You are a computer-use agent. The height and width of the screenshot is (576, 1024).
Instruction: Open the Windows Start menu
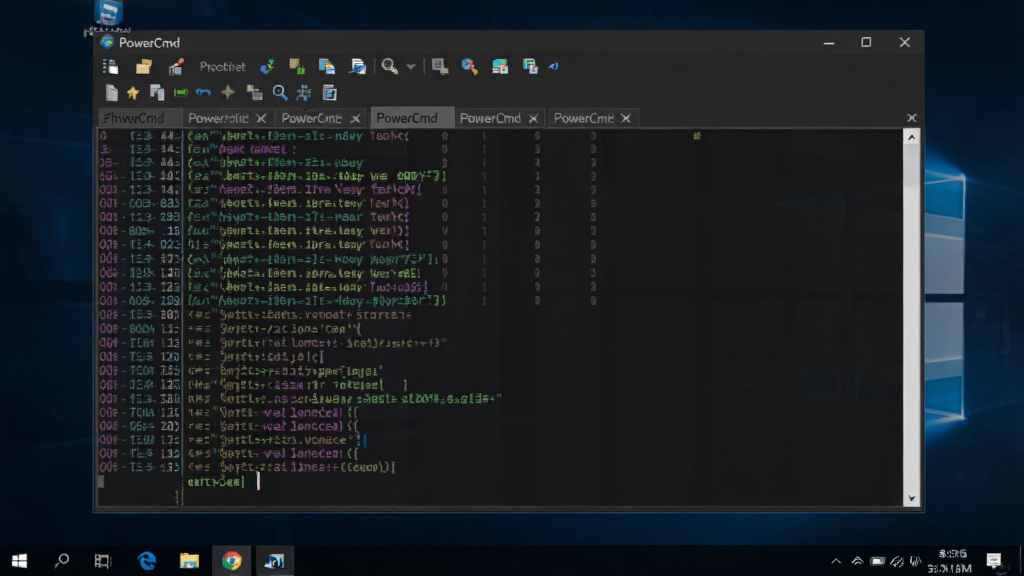pyautogui.click(x=20, y=561)
